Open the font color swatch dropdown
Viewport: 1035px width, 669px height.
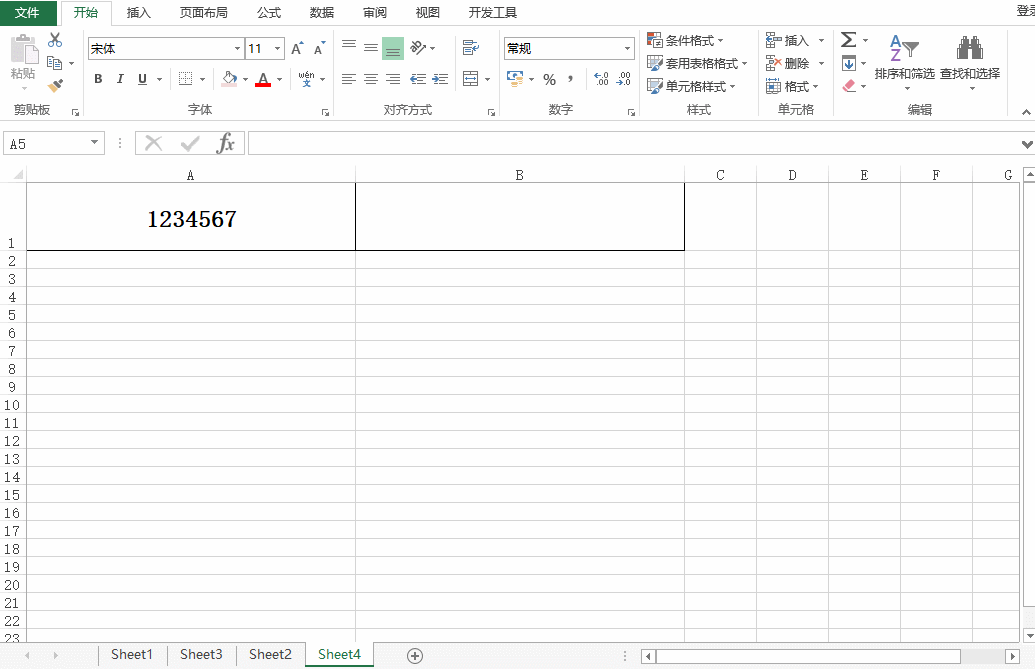(x=278, y=79)
